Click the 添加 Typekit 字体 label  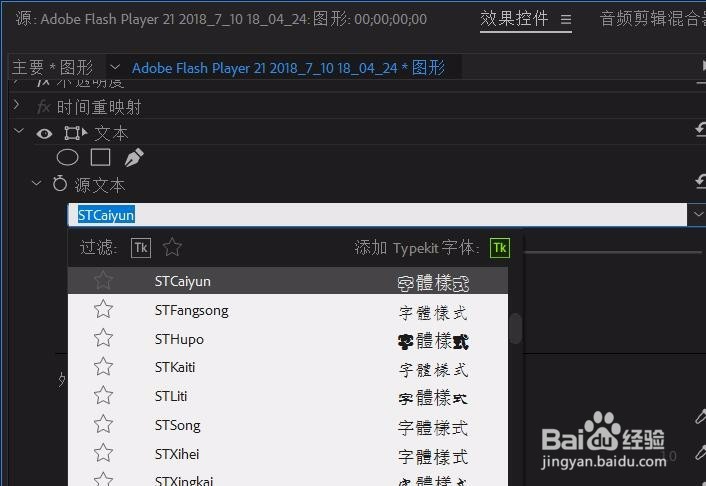[417, 247]
